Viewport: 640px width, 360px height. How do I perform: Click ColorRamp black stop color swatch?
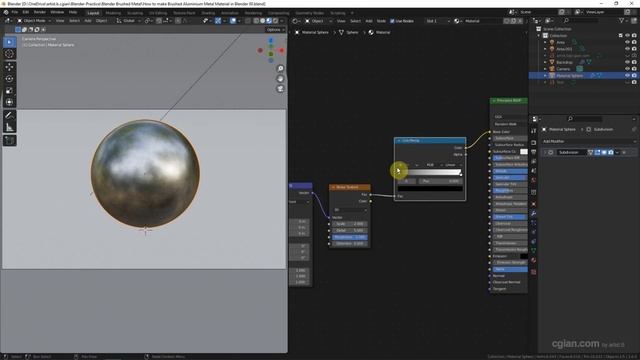pos(430,189)
